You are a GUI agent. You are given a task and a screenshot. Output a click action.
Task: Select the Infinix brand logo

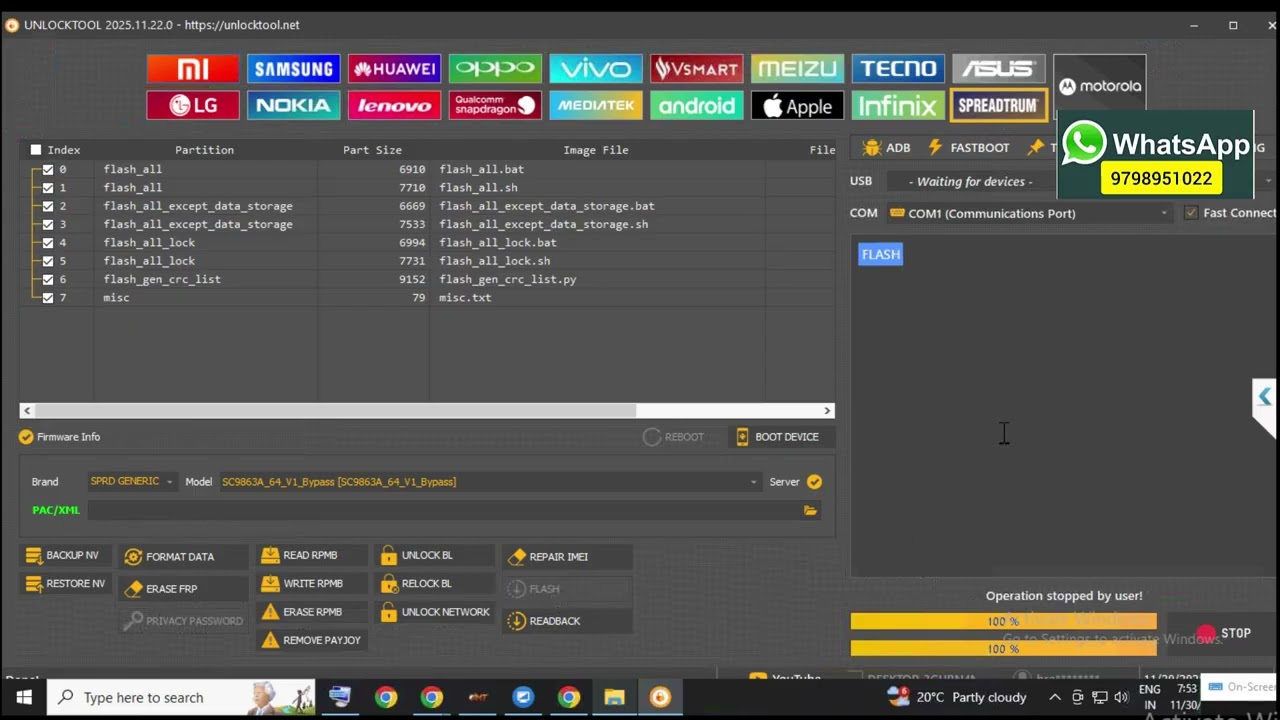pyautogui.click(x=898, y=105)
